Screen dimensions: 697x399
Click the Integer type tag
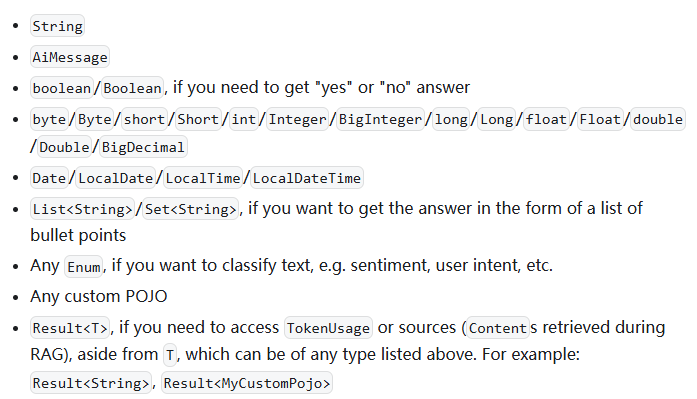297,119
